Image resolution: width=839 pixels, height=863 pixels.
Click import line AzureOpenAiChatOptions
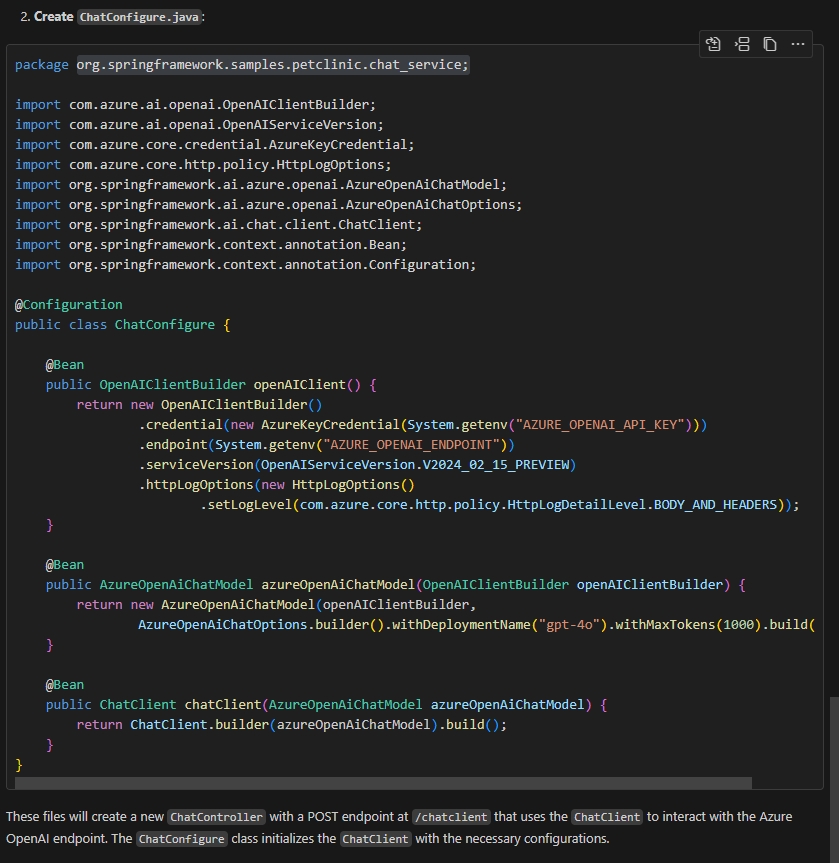[269, 204]
